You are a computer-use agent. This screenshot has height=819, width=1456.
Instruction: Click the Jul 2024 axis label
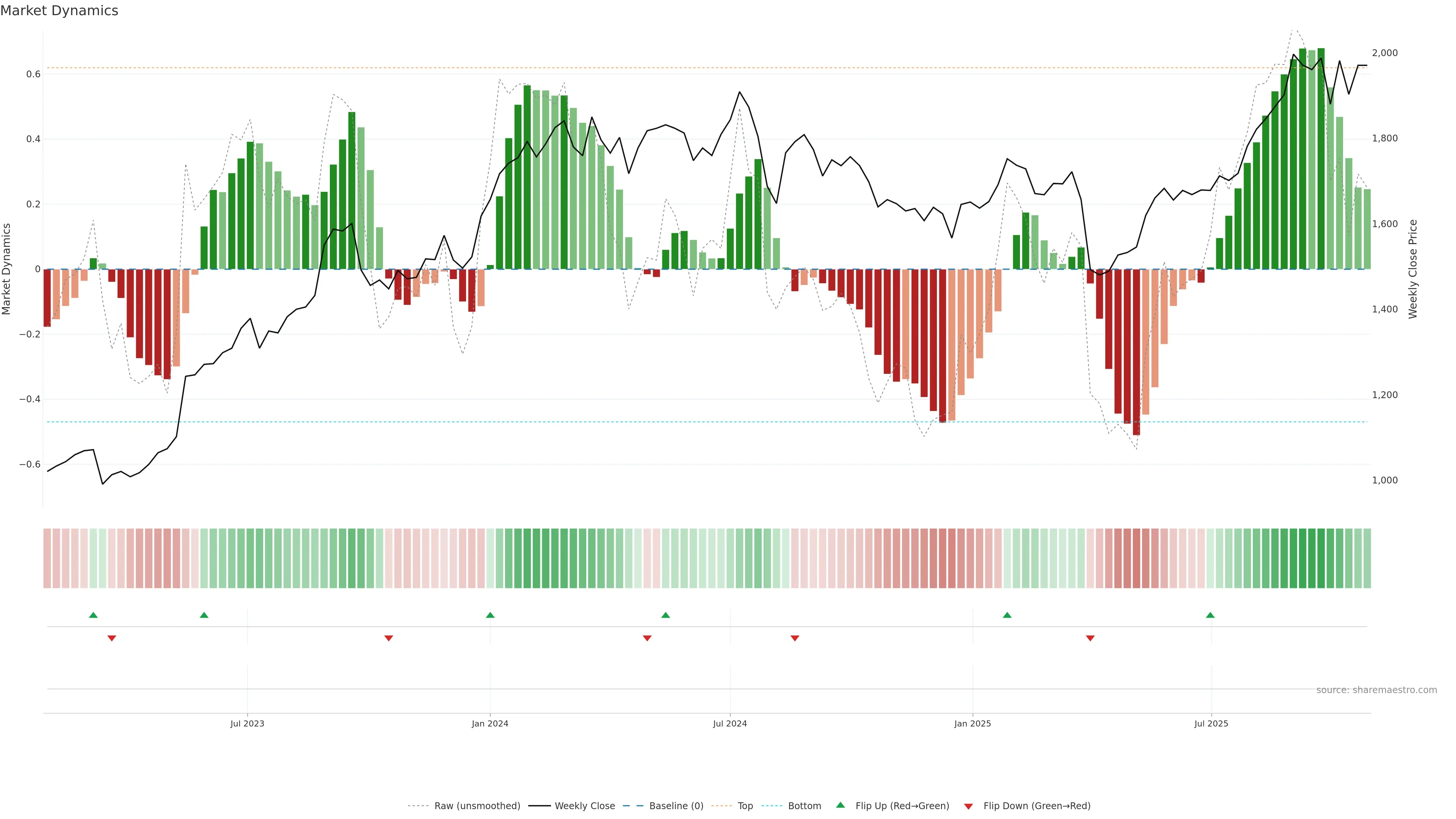tap(730, 723)
